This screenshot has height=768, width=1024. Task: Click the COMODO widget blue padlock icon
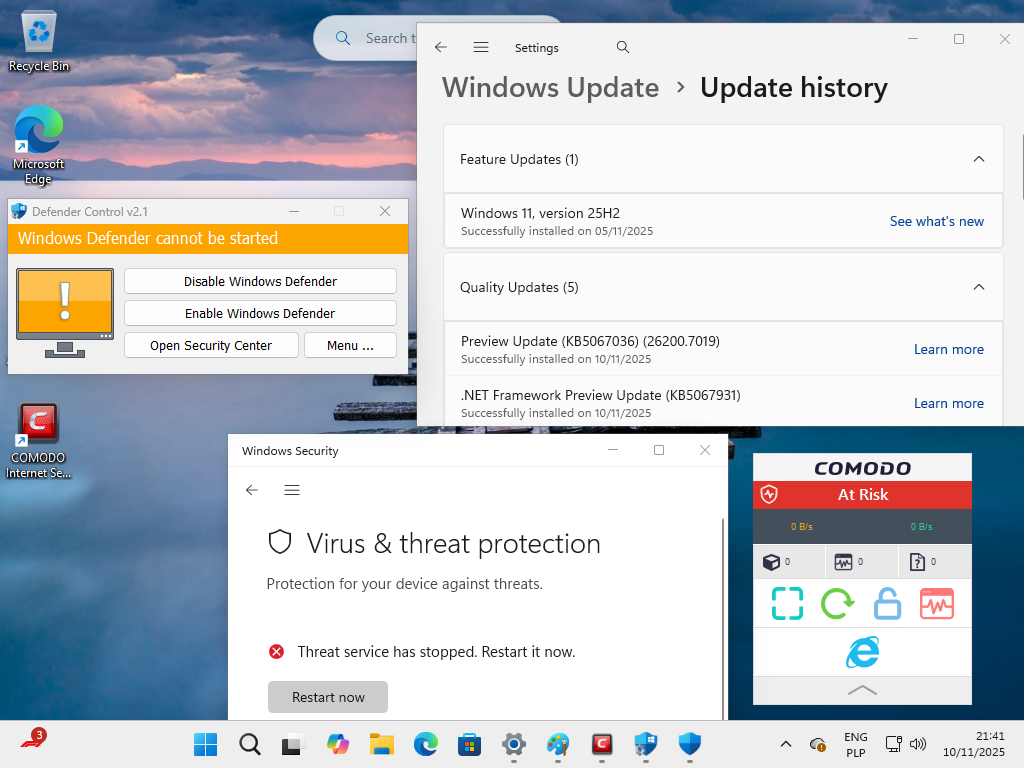click(888, 603)
